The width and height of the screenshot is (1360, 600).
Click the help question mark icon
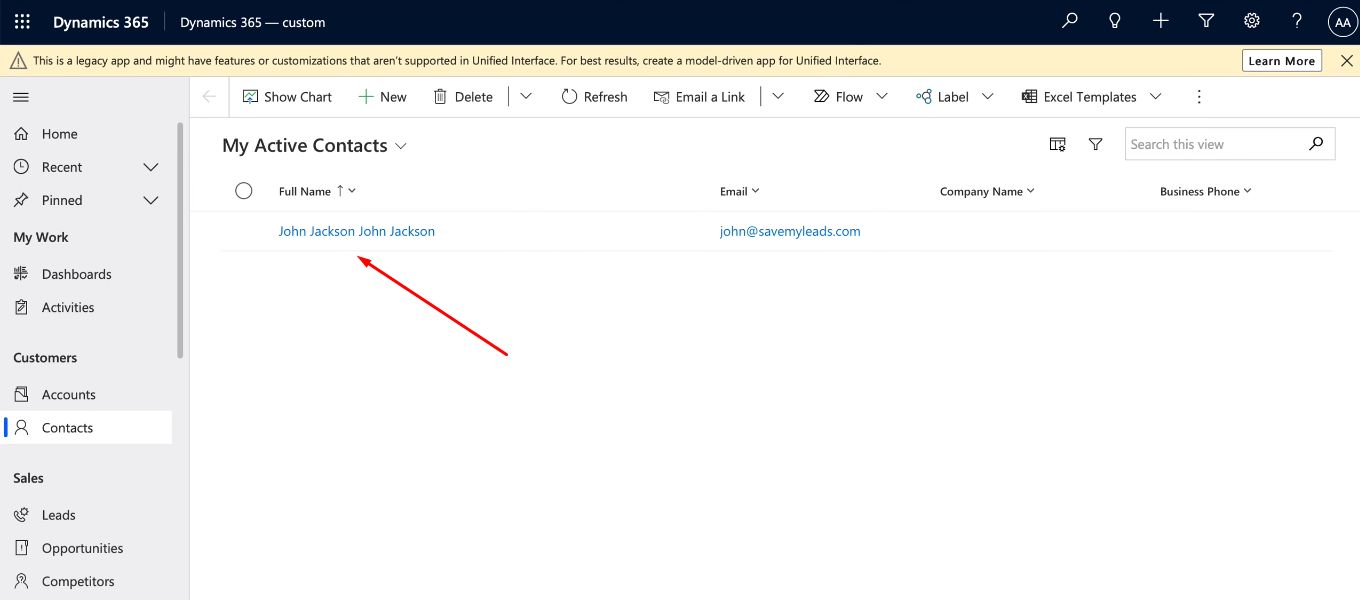tap(1297, 21)
